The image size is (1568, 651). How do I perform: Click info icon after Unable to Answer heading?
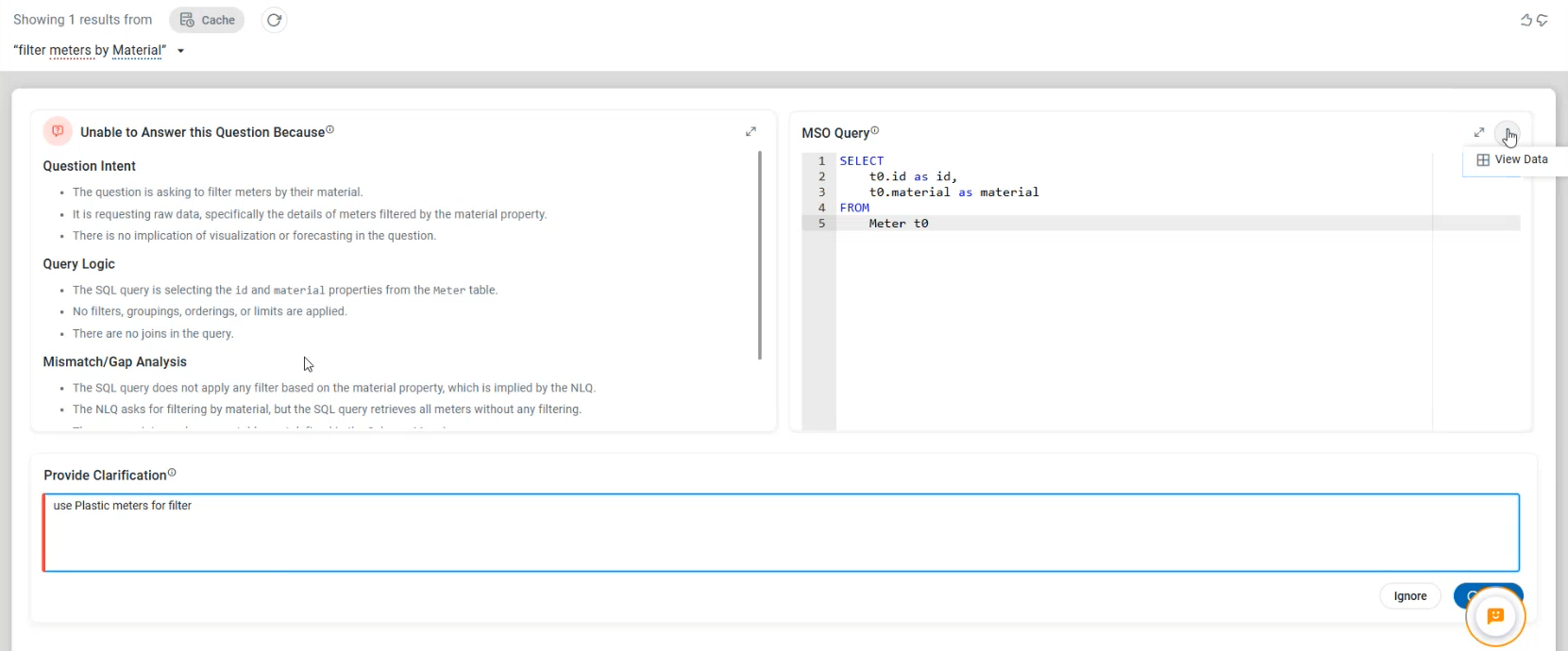329,130
